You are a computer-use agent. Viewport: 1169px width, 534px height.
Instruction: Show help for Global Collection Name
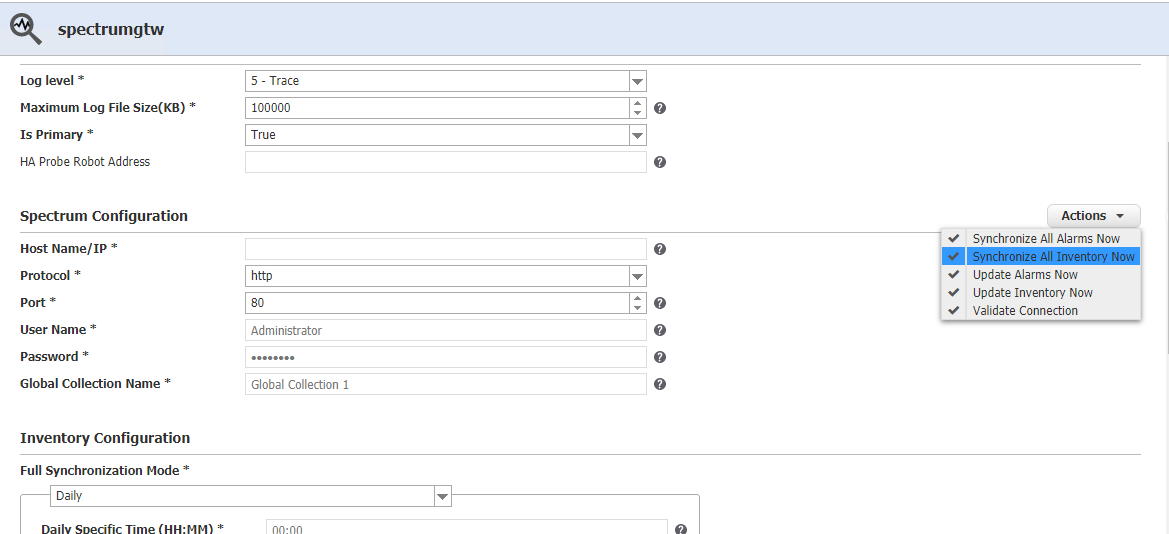(x=660, y=384)
